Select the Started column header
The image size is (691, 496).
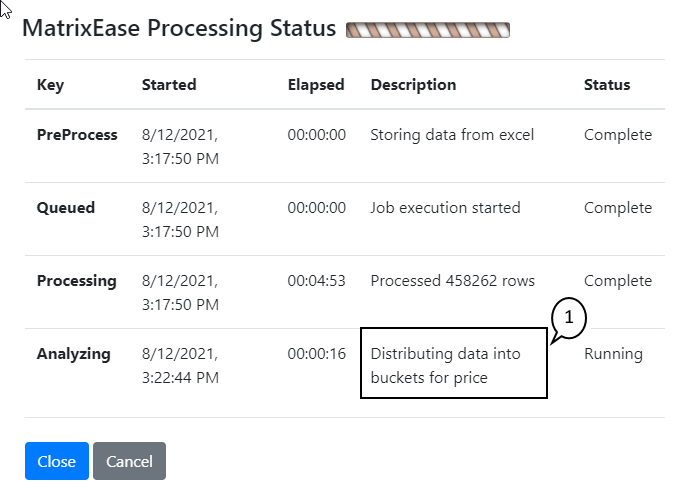(x=169, y=85)
